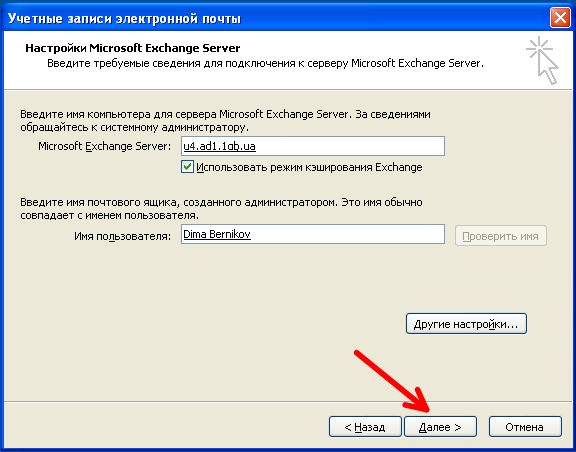Focus the Microsoft Exchange Server field
This screenshot has width=576, height=452.
point(313,146)
